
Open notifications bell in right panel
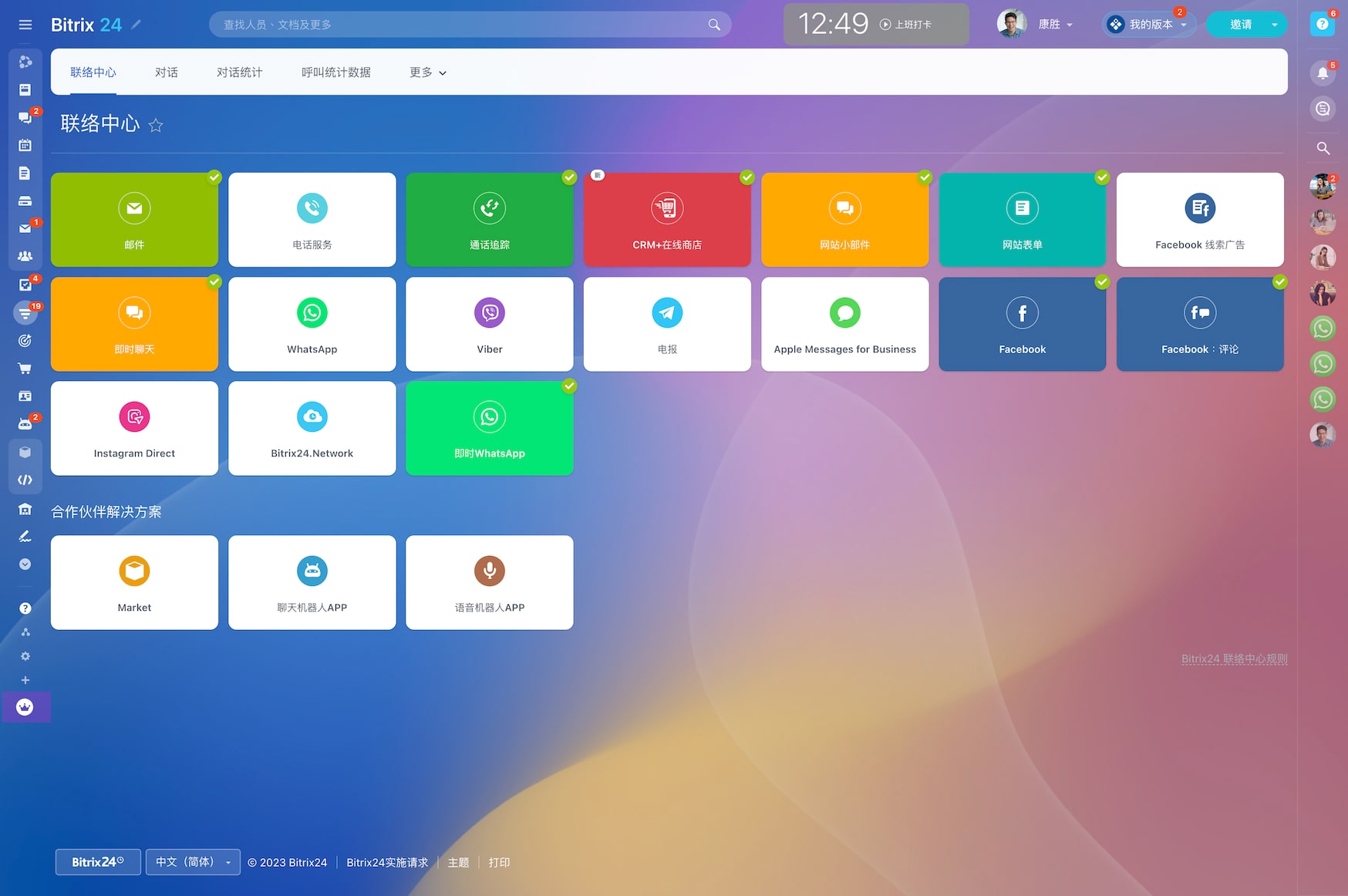pyautogui.click(x=1323, y=73)
